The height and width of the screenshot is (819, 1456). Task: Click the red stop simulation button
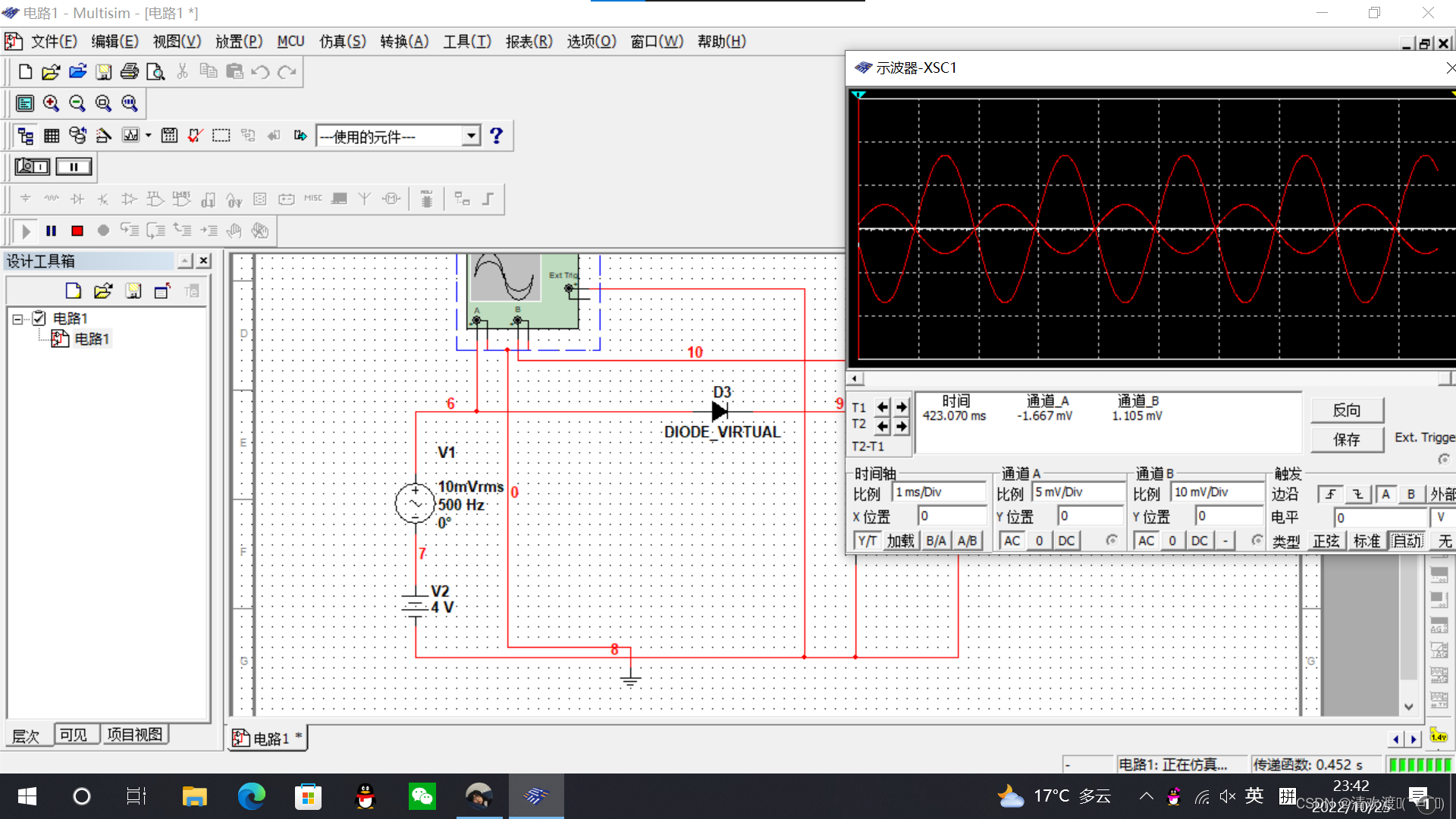point(77,231)
